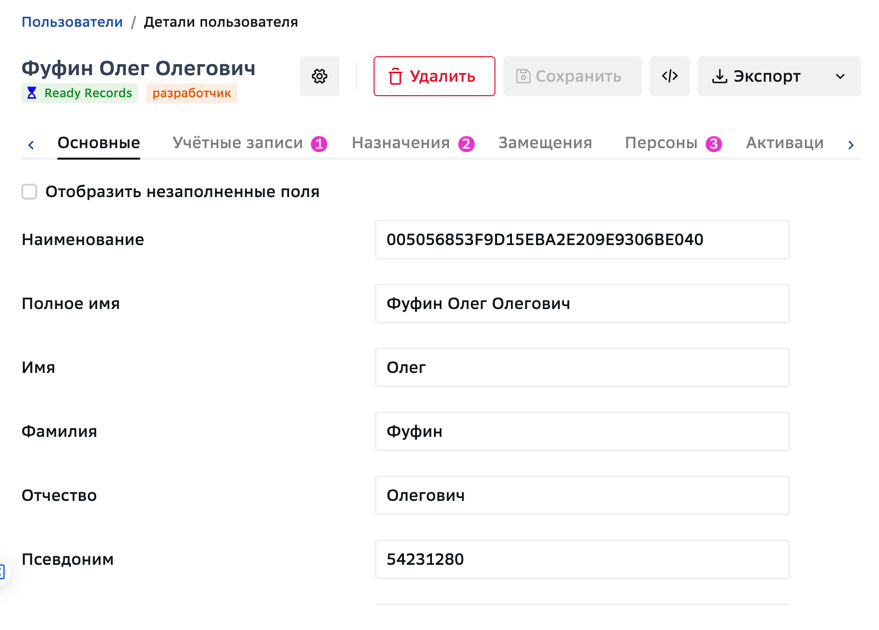
Task: Click the red Удалить button
Action: [434, 76]
